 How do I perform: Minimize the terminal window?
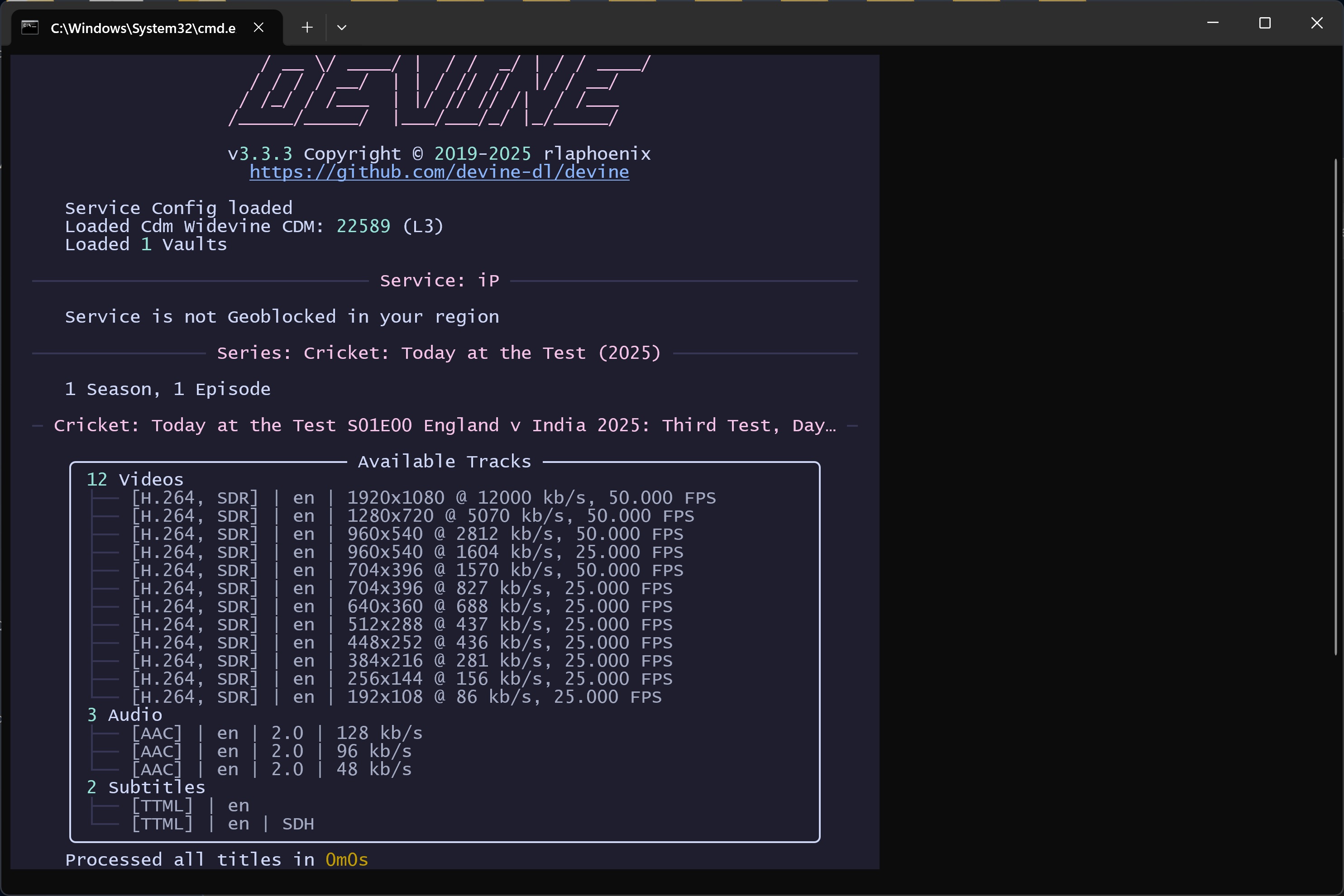pyautogui.click(x=1213, y=23)
